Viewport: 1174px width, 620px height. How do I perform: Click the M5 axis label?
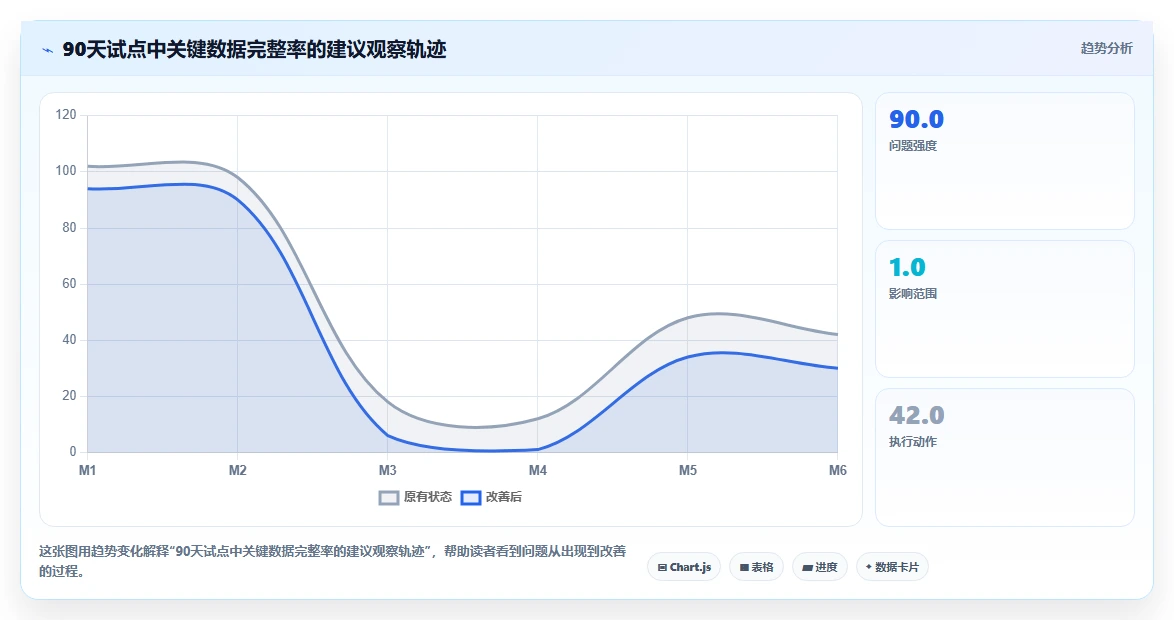tap(687, 470)
